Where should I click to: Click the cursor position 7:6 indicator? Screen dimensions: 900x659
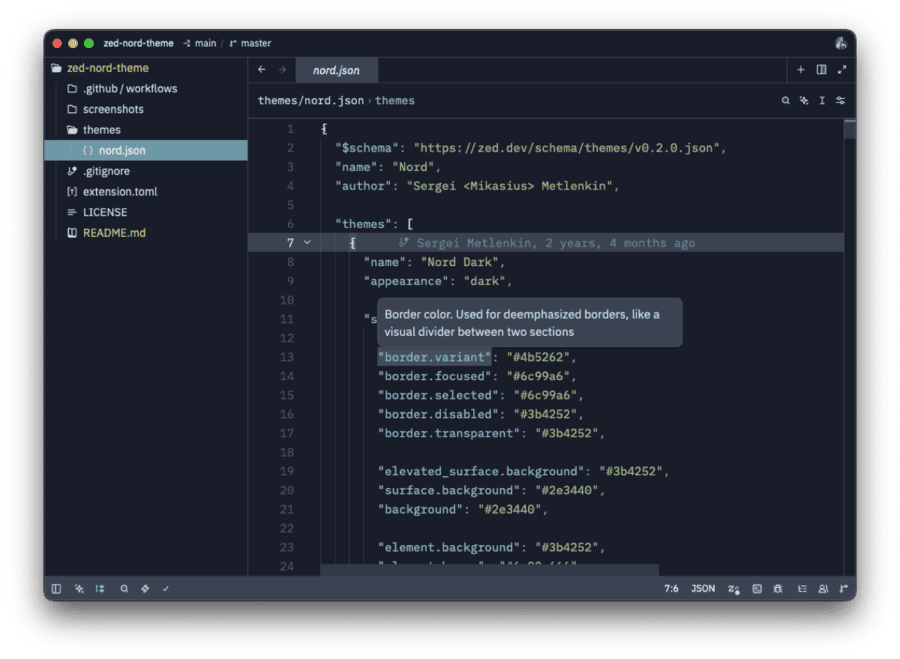coord(671,588)
